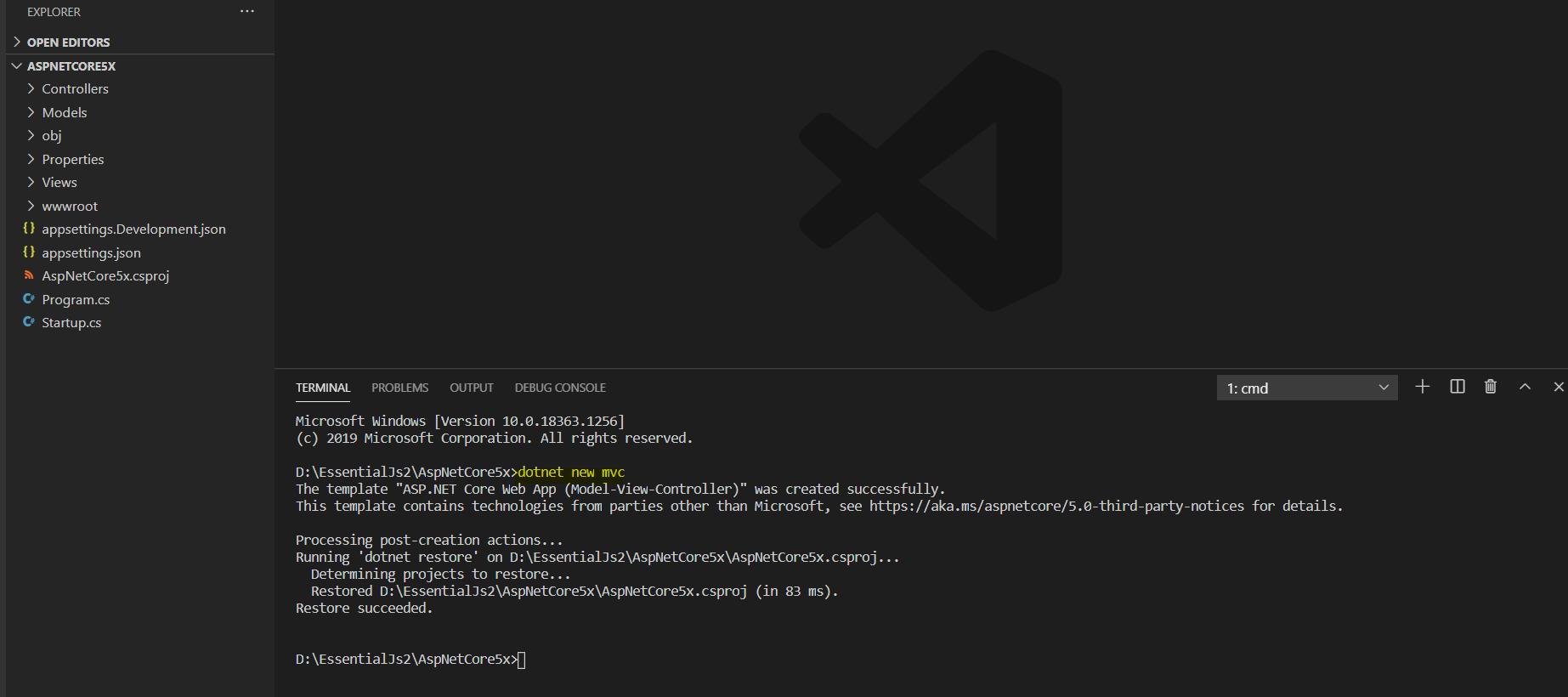1568x697 pixels.
Task: Expand the Controllers folder
Action: pyautogui.click(x=75, y=89)
